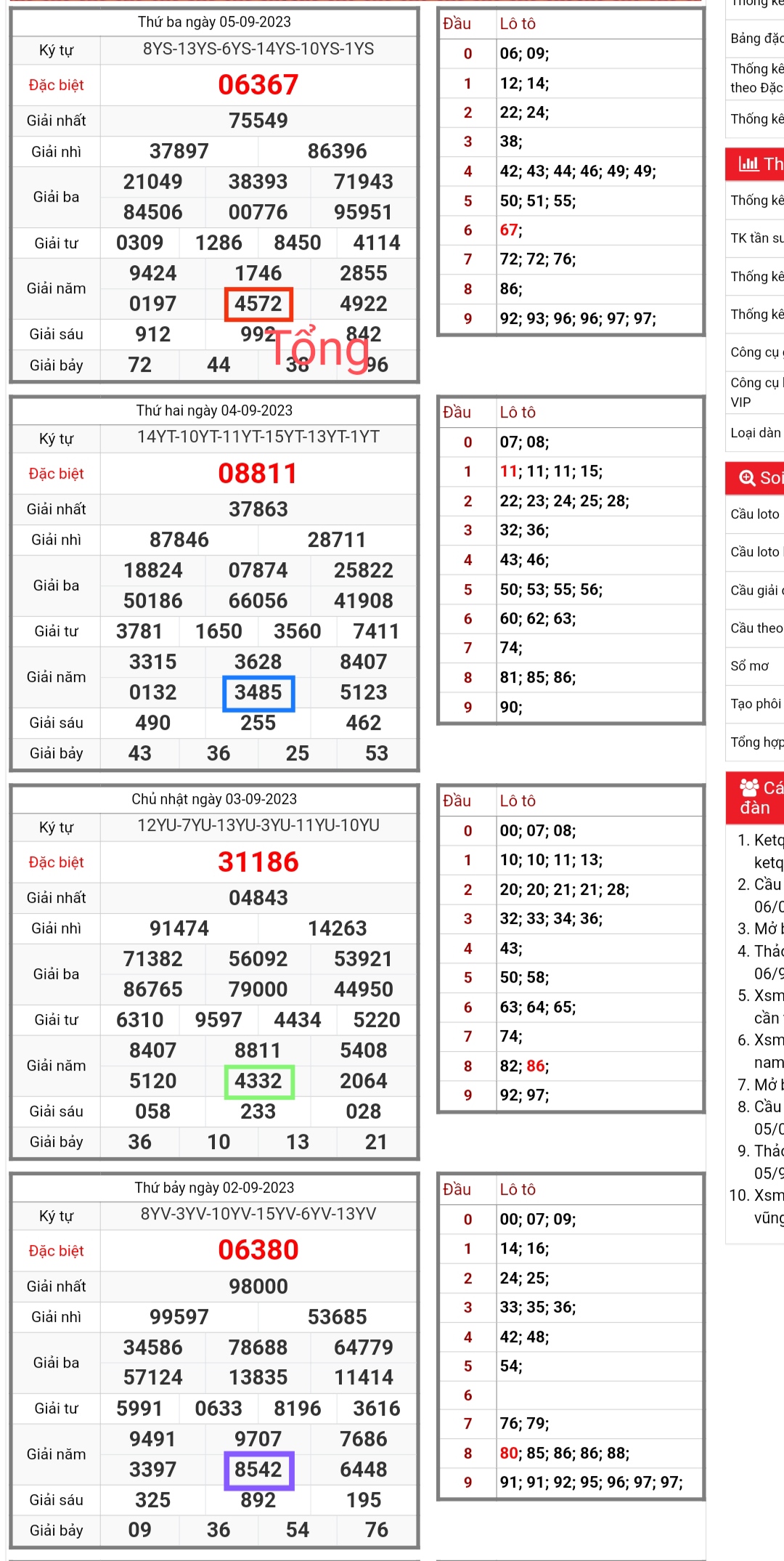The width and height of the screenshot is (784, 1561).
Task: Click the special prize number 31186
Action: (x=258, y=862)
